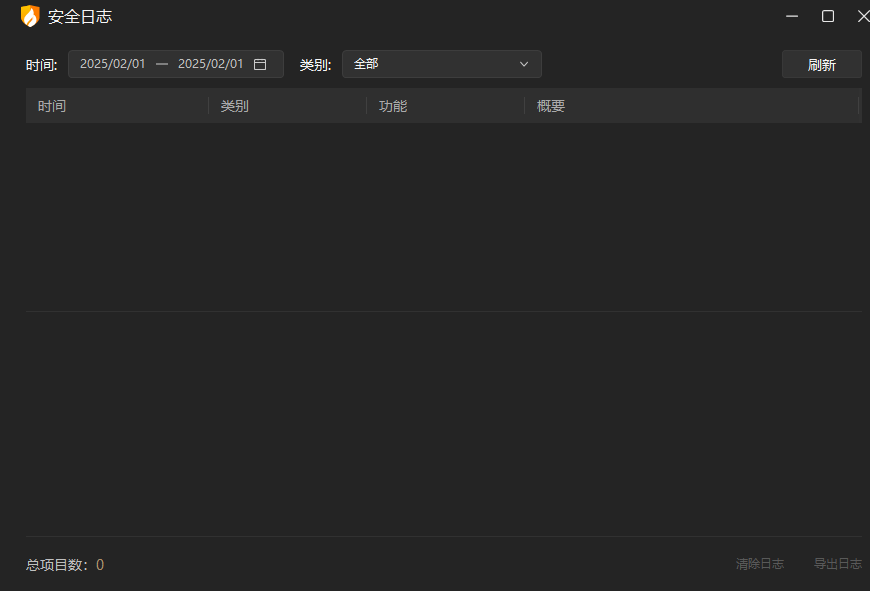Click the 总项目数 count label
The image size is (870, 591).
coord(65,565)
